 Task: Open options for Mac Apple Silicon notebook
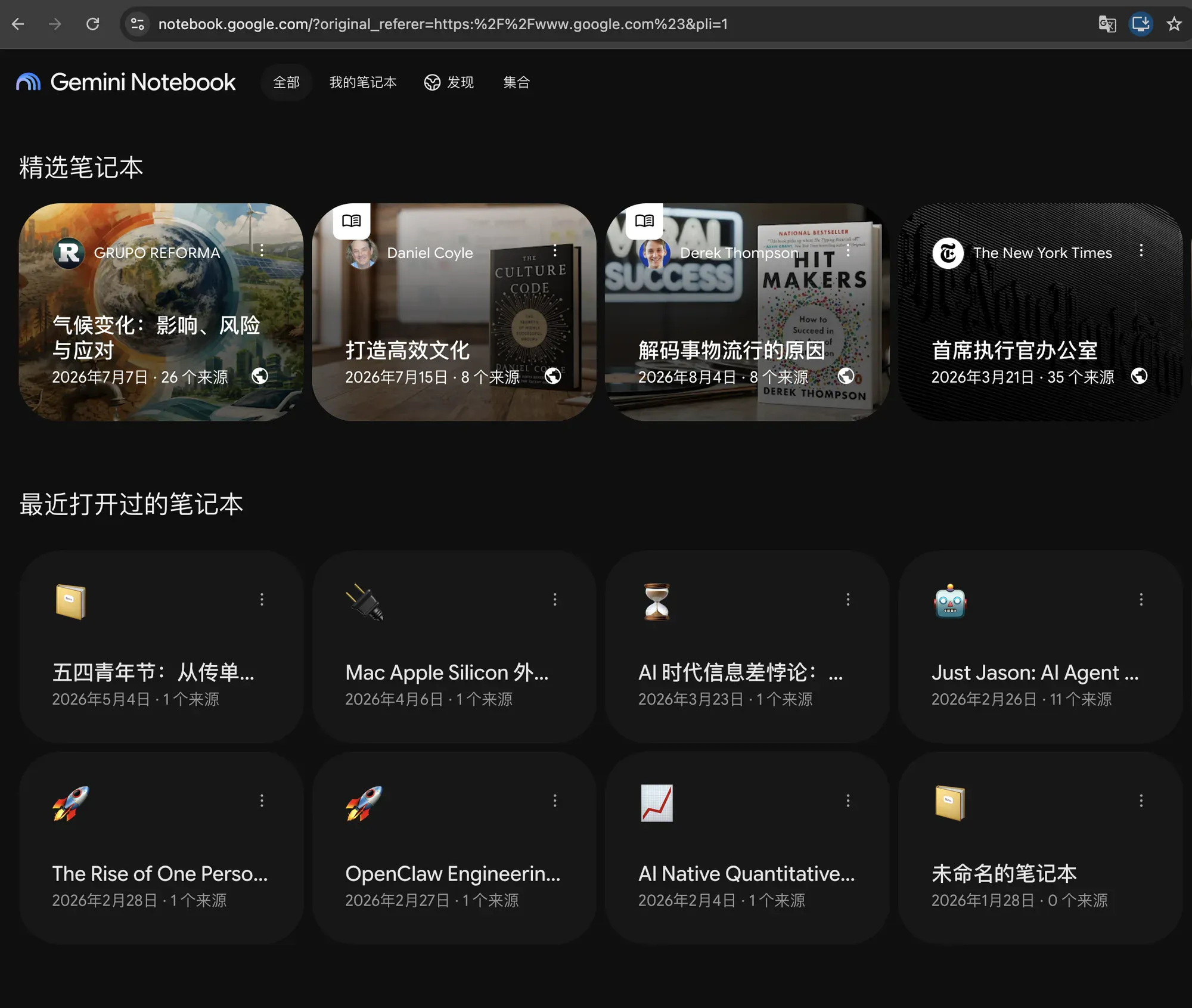555,600
